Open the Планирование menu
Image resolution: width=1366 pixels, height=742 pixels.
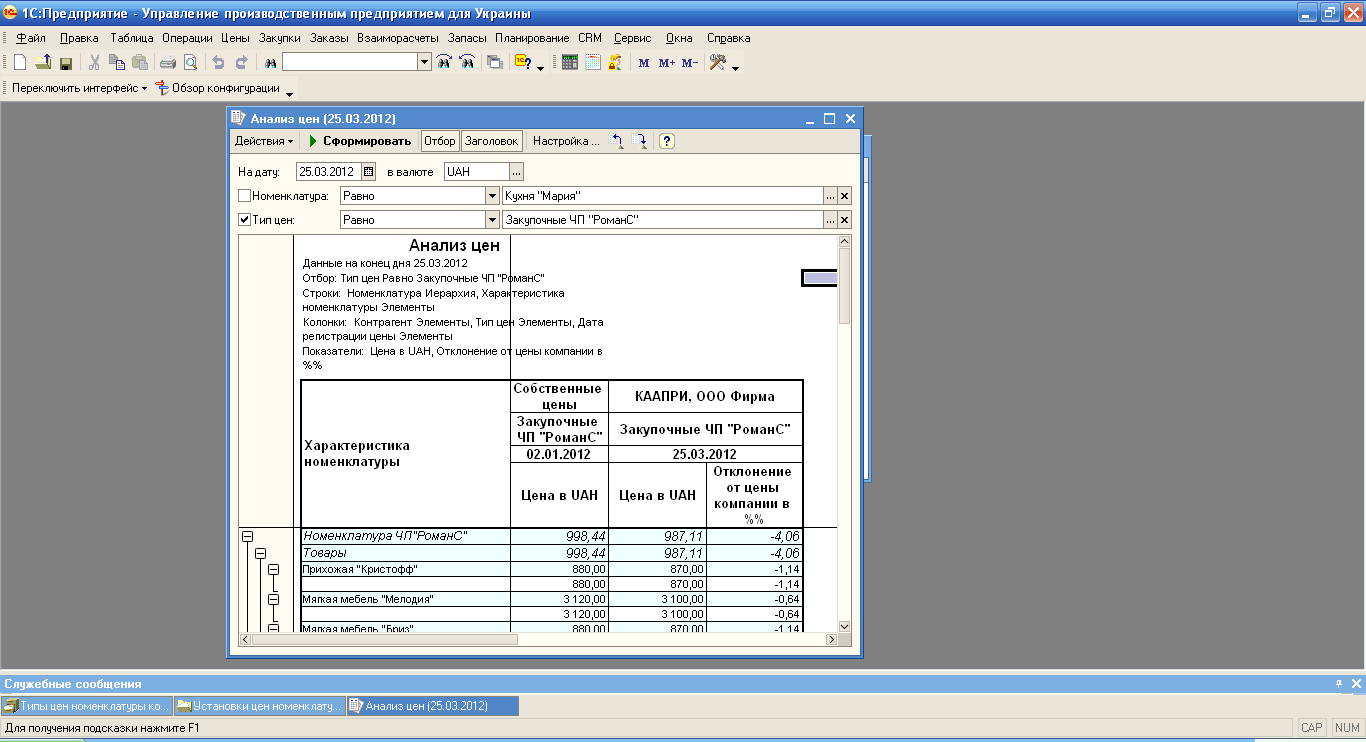532,38
